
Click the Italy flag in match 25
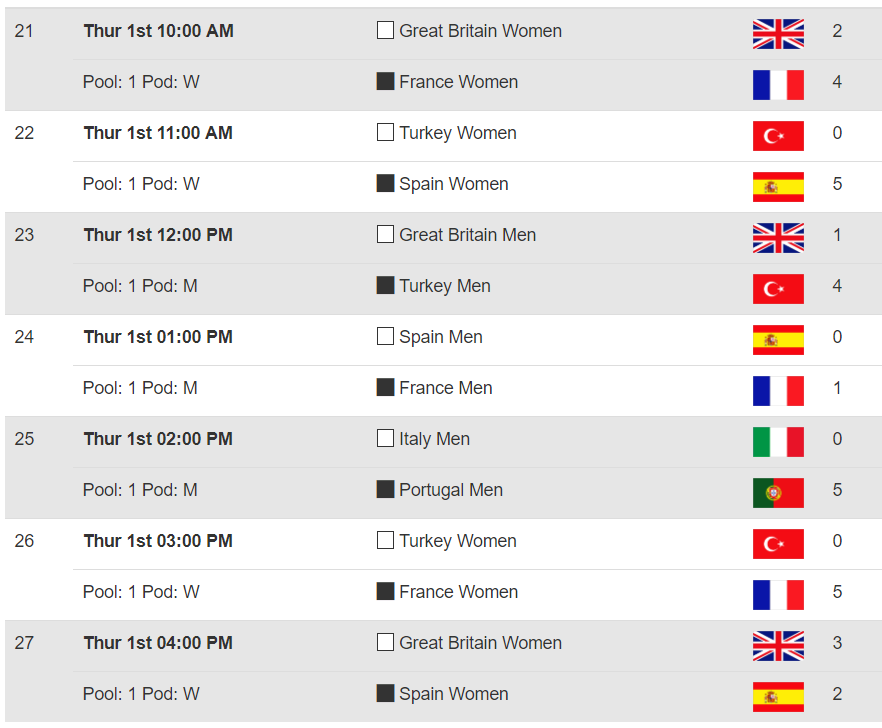778,442
